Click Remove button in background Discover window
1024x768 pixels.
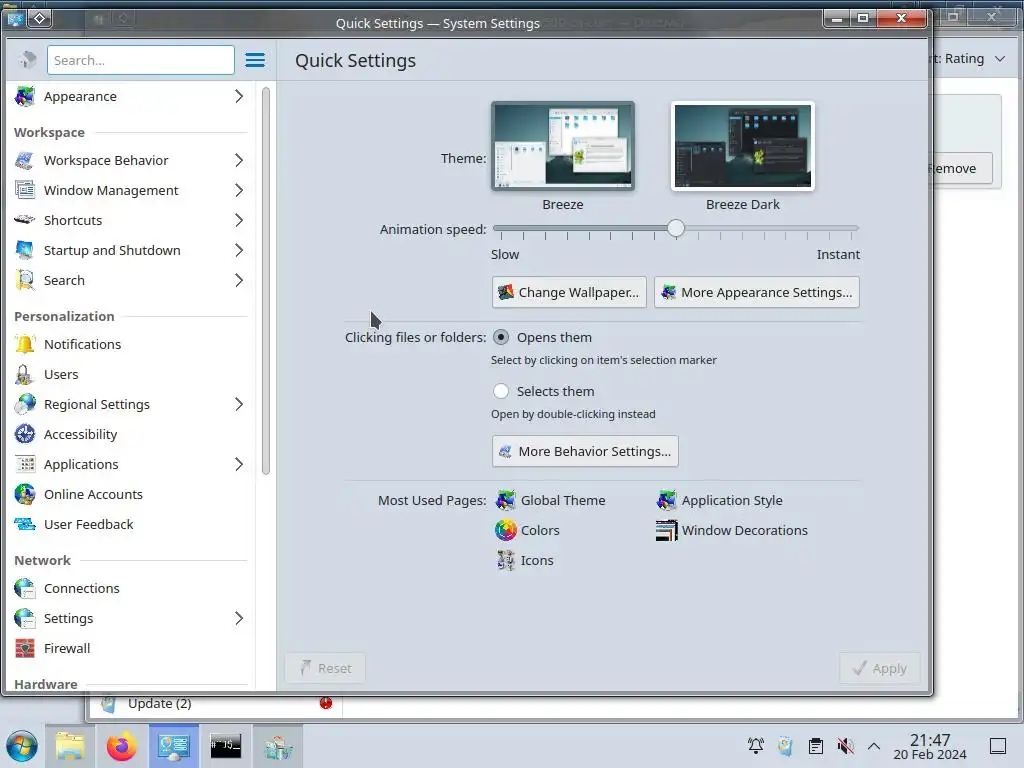coord(963,168)
